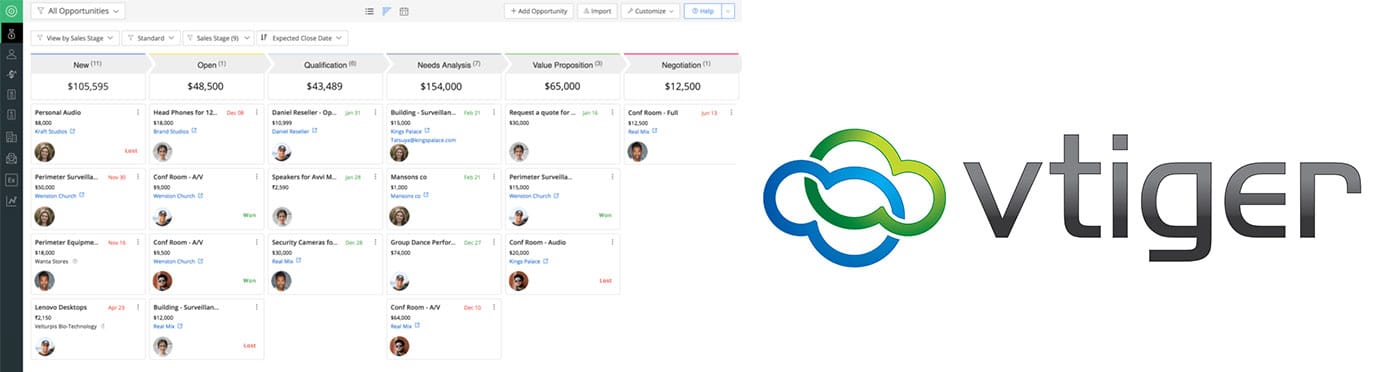Switch to the list view icon

(x=369, y=11)
